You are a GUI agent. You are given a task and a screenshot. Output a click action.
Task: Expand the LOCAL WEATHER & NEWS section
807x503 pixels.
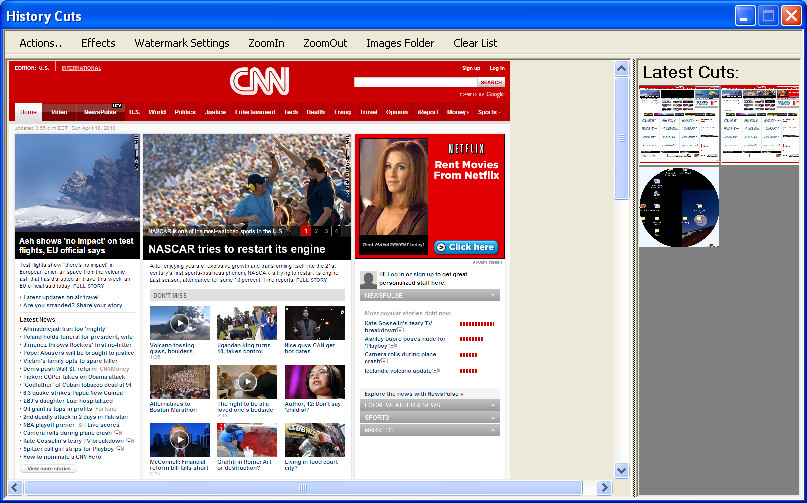pyautogui.click(x=430, y=405)
